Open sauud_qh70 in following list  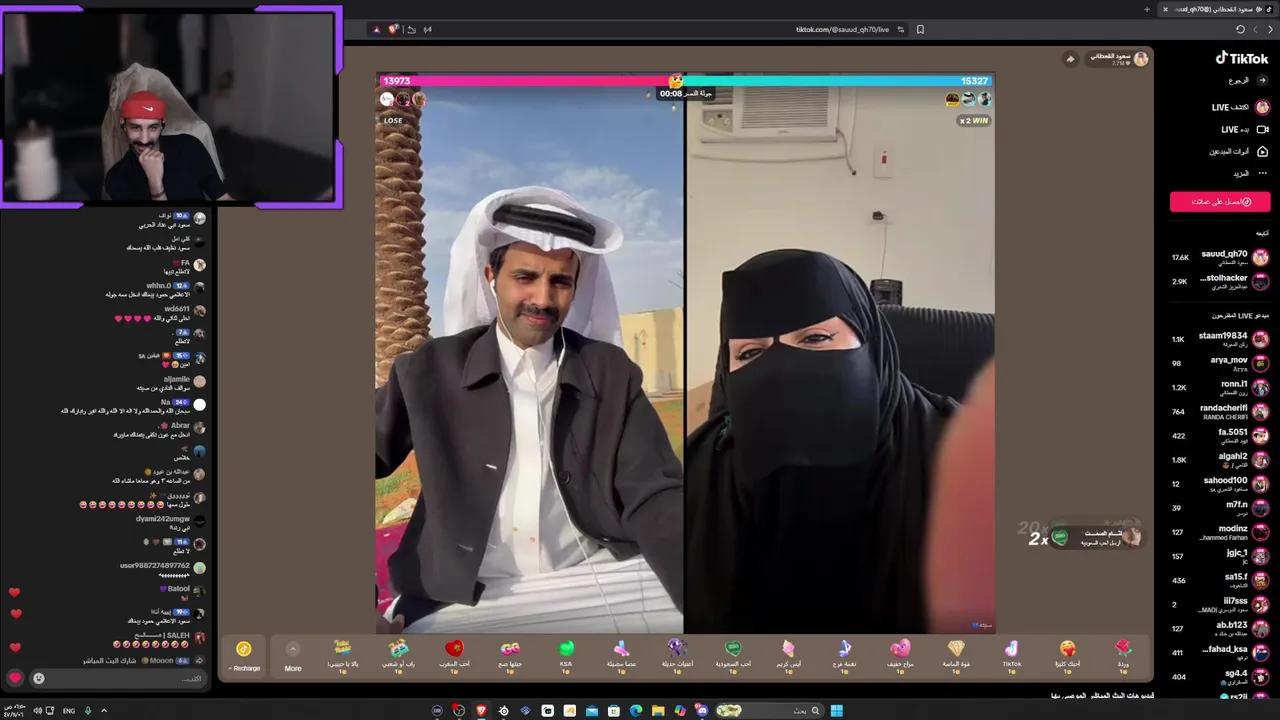pyautogui.click(x=1221, y=257)
